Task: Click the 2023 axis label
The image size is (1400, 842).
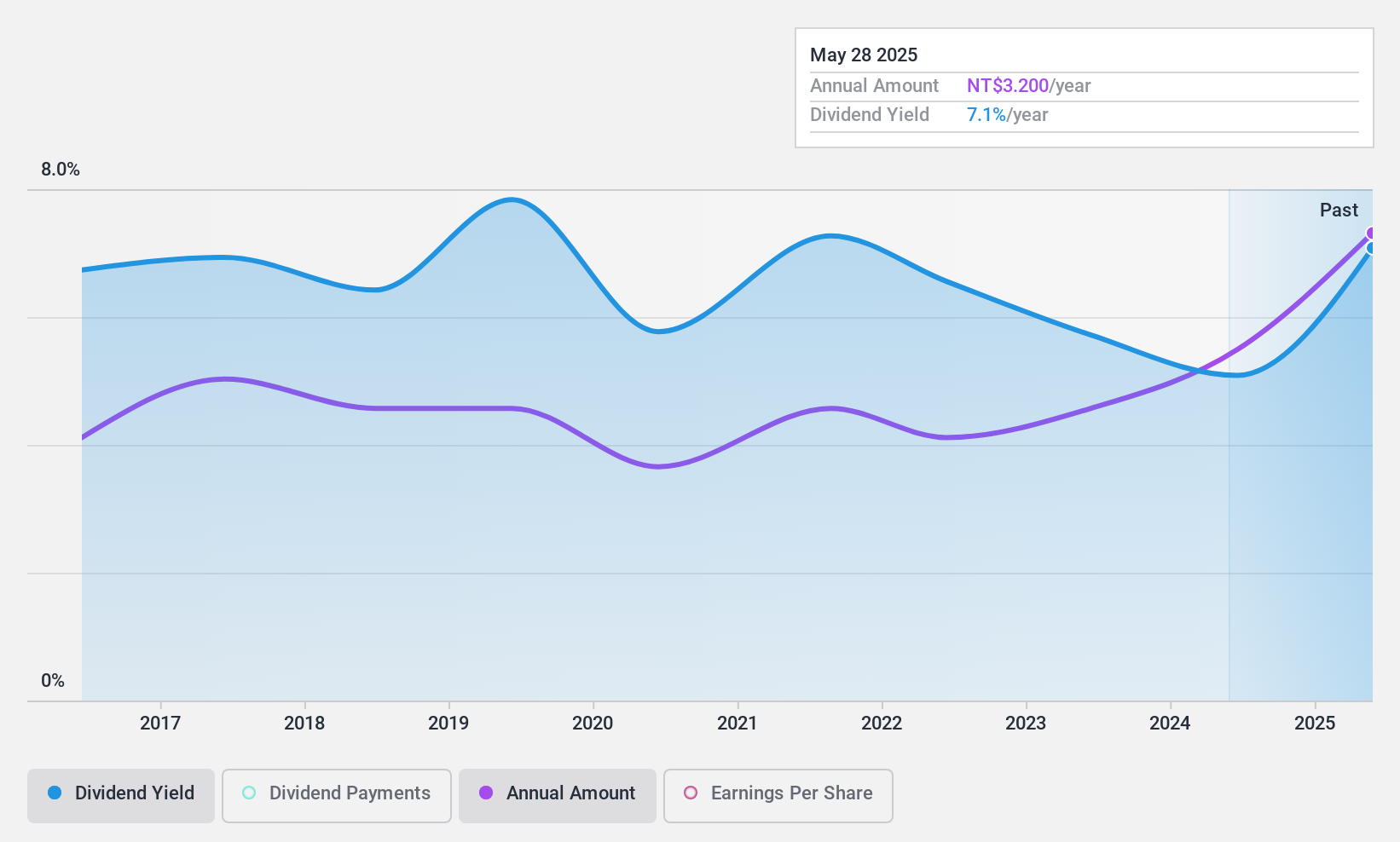Action: point(1026,723)
